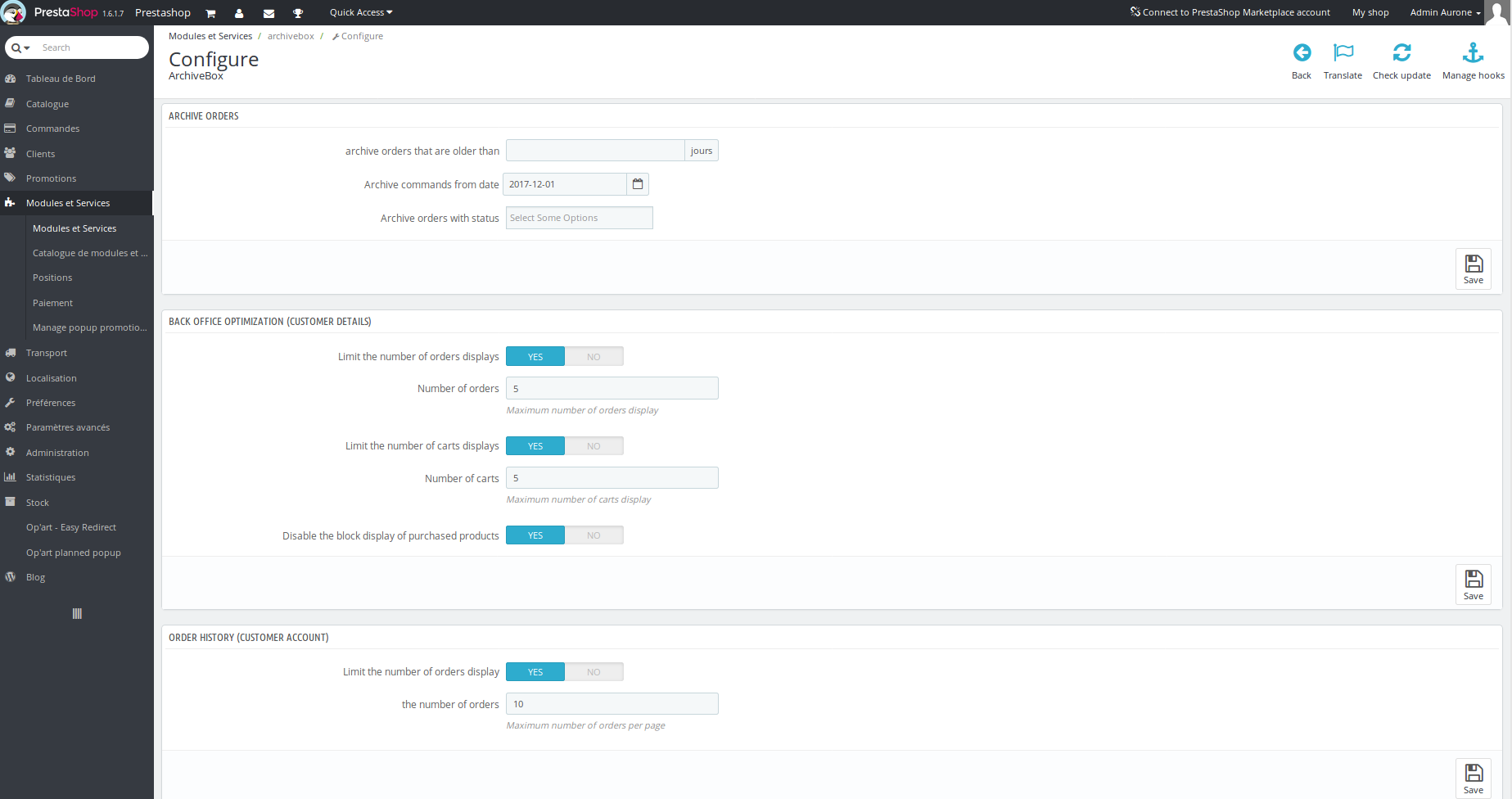Open the calendar date picker icon
Viewport: 1512px width, 799px height.
pos(638,184)
